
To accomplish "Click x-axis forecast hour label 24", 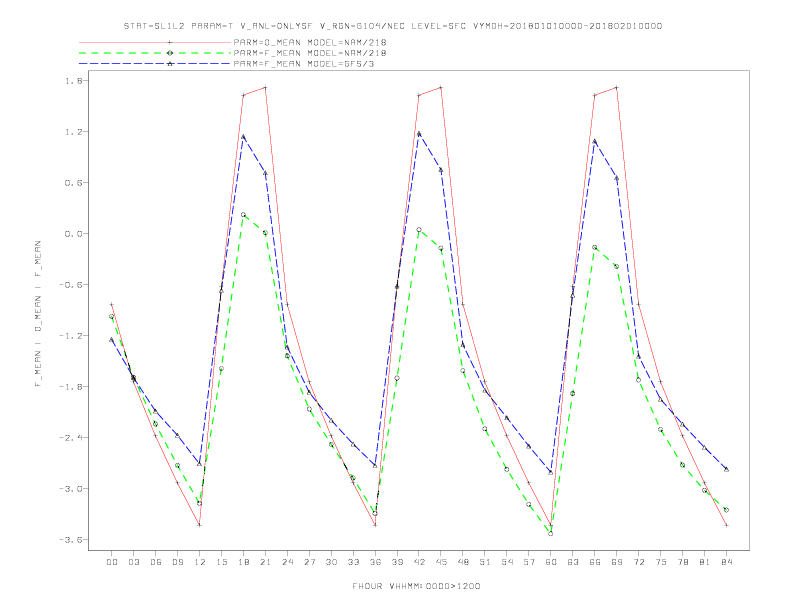I will pyautogui.click(x=287, y=562).
